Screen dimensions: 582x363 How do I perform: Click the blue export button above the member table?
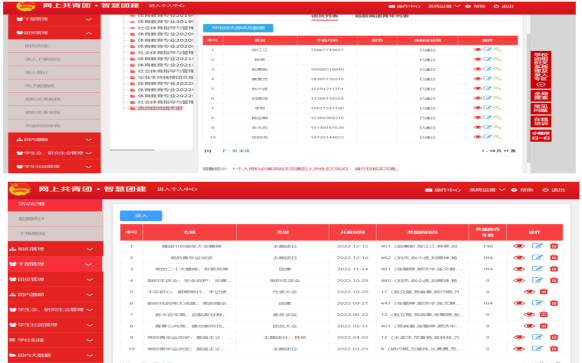[x=238, y=28]
